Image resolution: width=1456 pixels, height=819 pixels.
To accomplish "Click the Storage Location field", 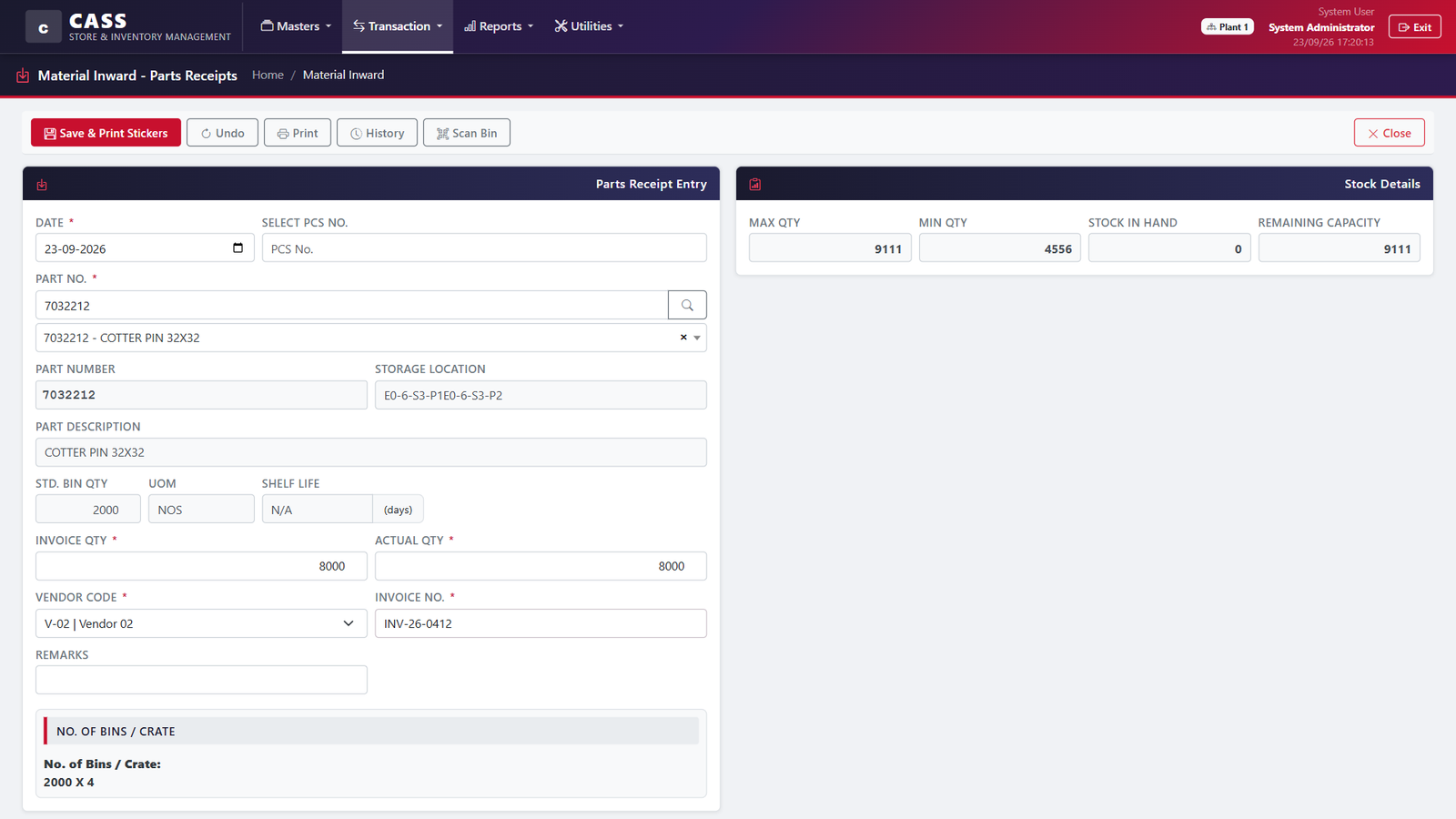I will pos(541,395).
